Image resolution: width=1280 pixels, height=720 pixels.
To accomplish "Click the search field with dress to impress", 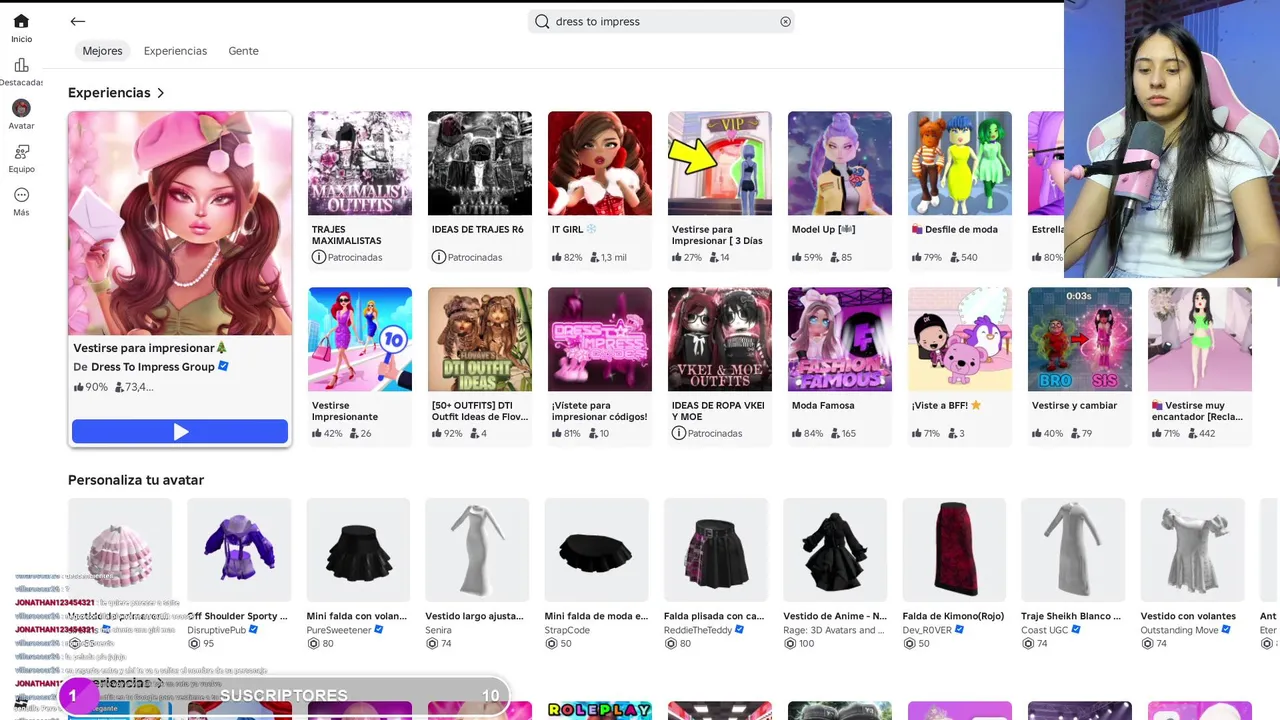I will pyautogui.click(x=661, y=21).
